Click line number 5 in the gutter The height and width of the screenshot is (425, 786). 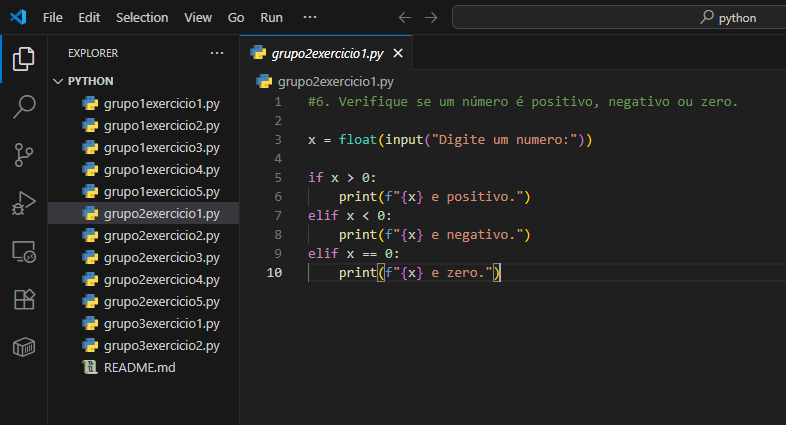click(278, 178)
